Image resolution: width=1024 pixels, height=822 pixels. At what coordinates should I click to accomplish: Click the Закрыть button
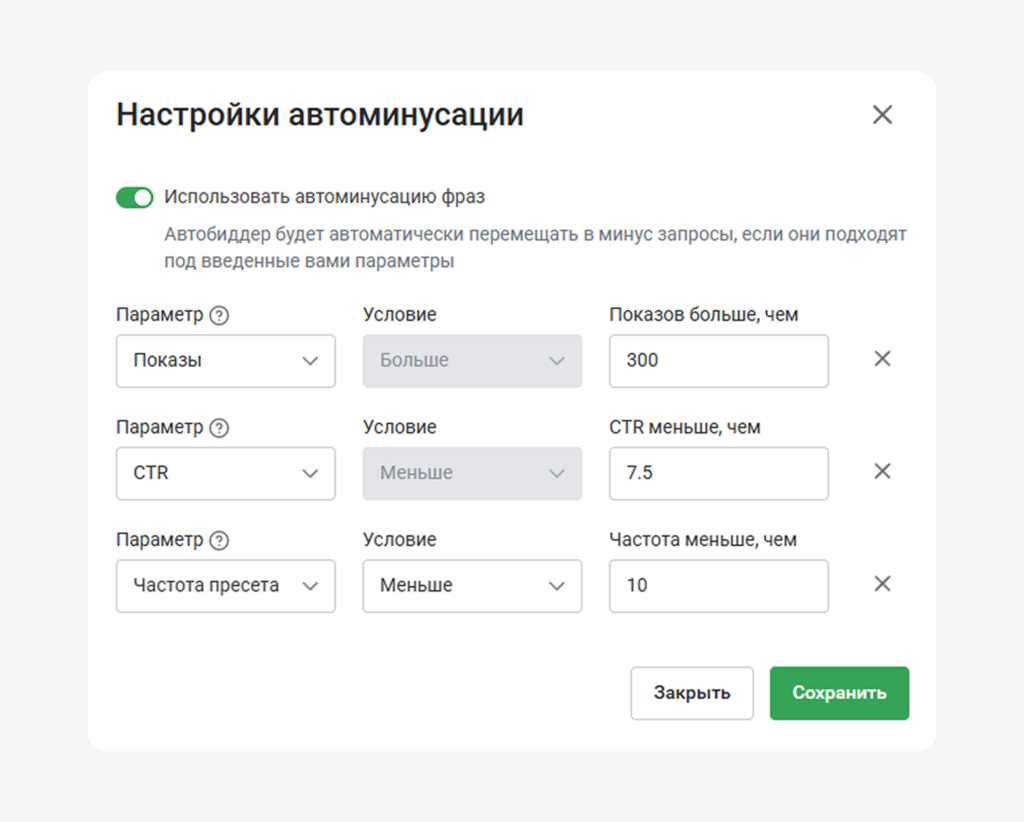[691, 693]
